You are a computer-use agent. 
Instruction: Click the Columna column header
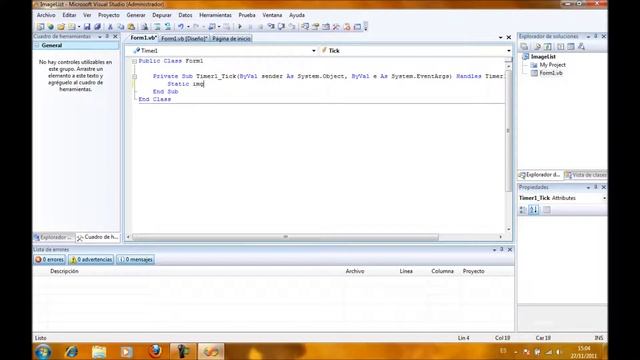pos(442,271)
